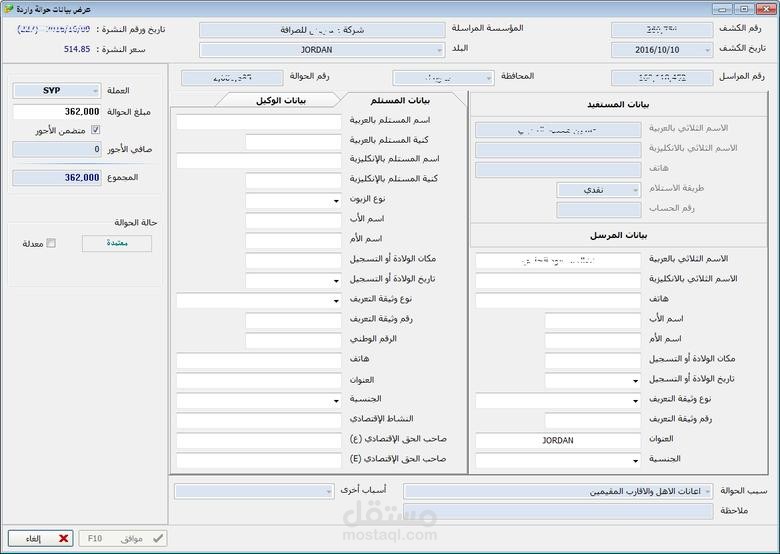Viewport: 780px width, 554px height.
Task: Click the رقم الحساب account field
Action: pos(598,210)
